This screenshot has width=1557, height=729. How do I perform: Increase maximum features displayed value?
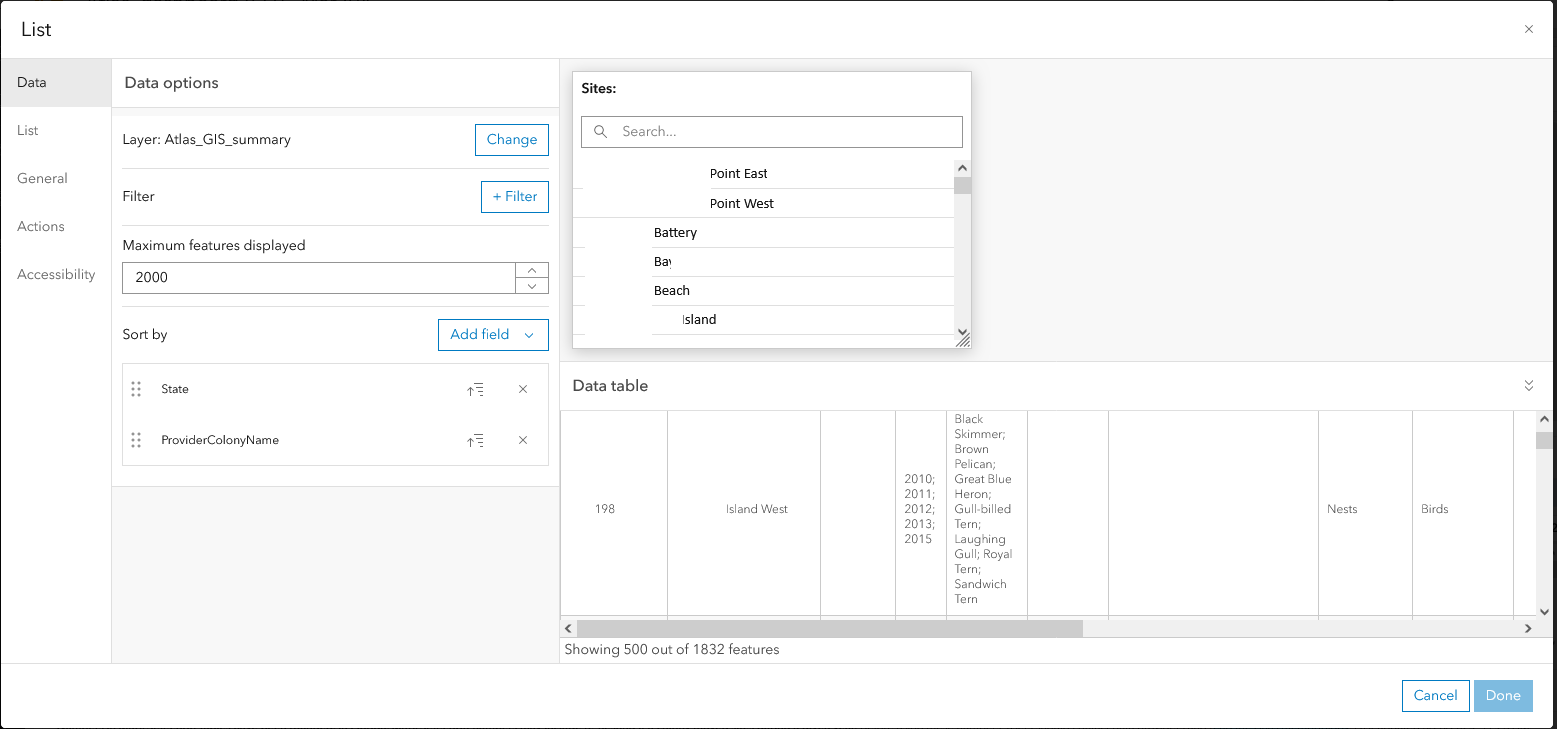(x=532, y=270)
